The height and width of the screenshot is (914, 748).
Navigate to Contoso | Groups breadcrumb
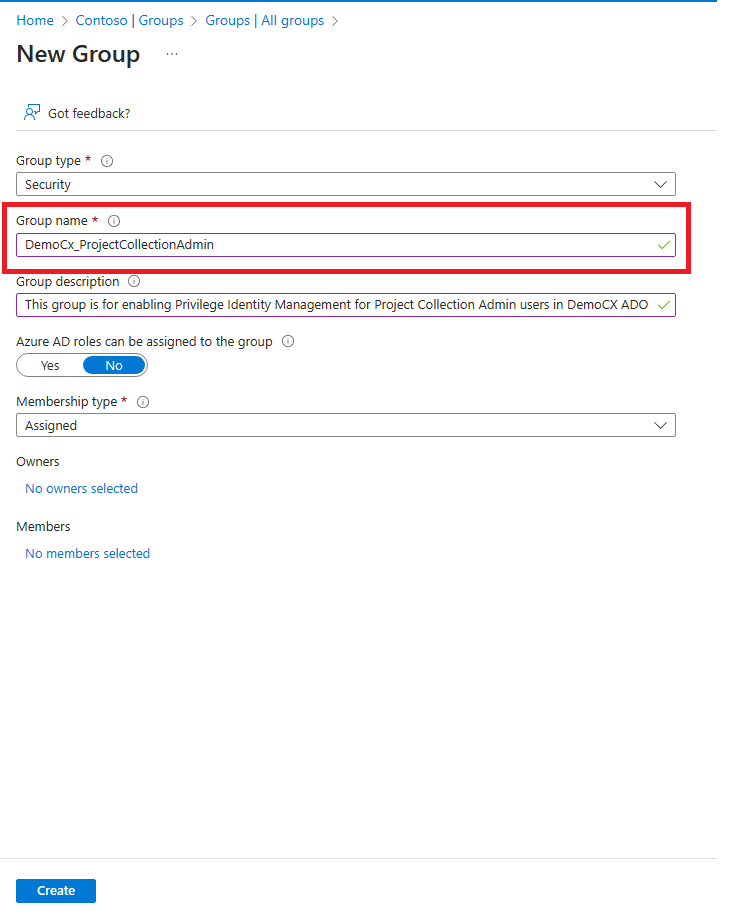(129, 20)
